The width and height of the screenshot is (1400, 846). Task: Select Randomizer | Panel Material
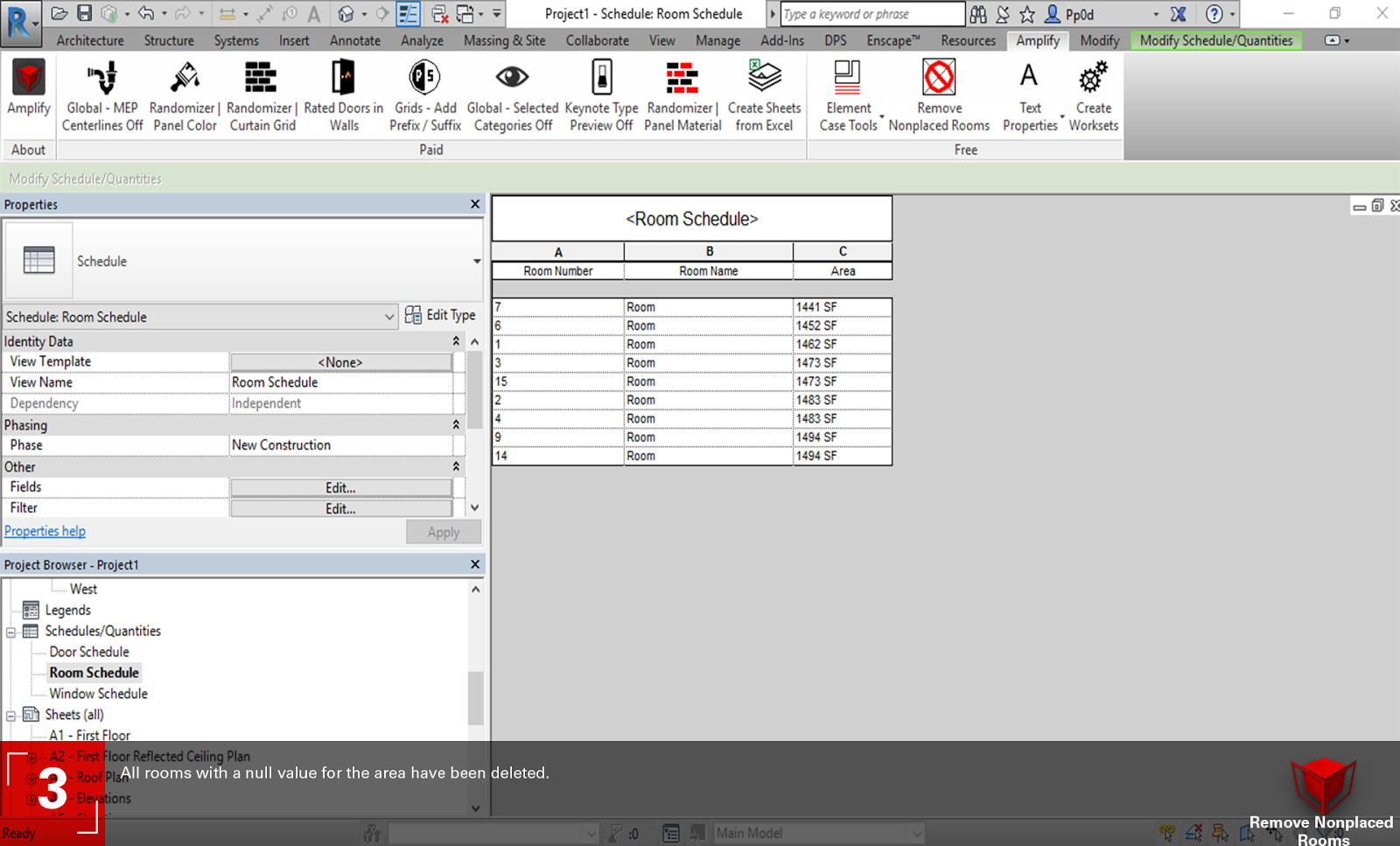682,92
